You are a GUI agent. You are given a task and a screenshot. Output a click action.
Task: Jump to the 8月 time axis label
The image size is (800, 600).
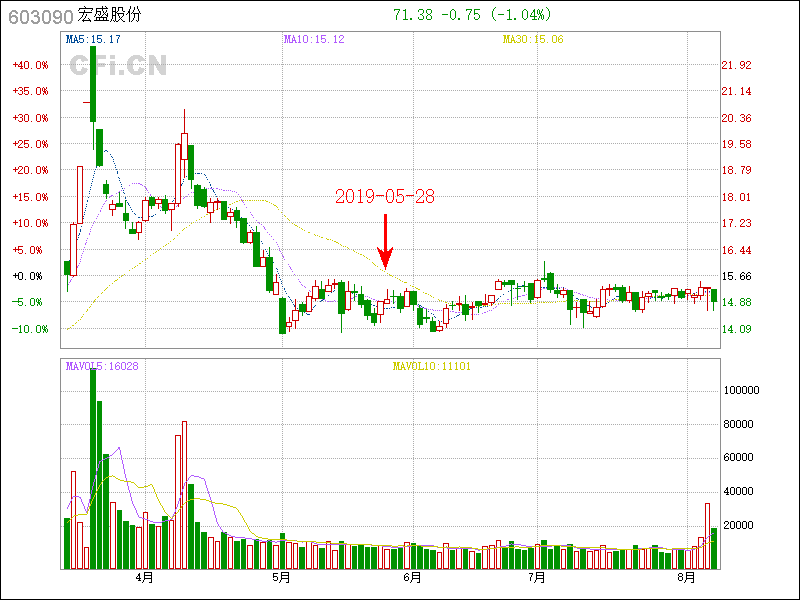(x=685, y=578)
